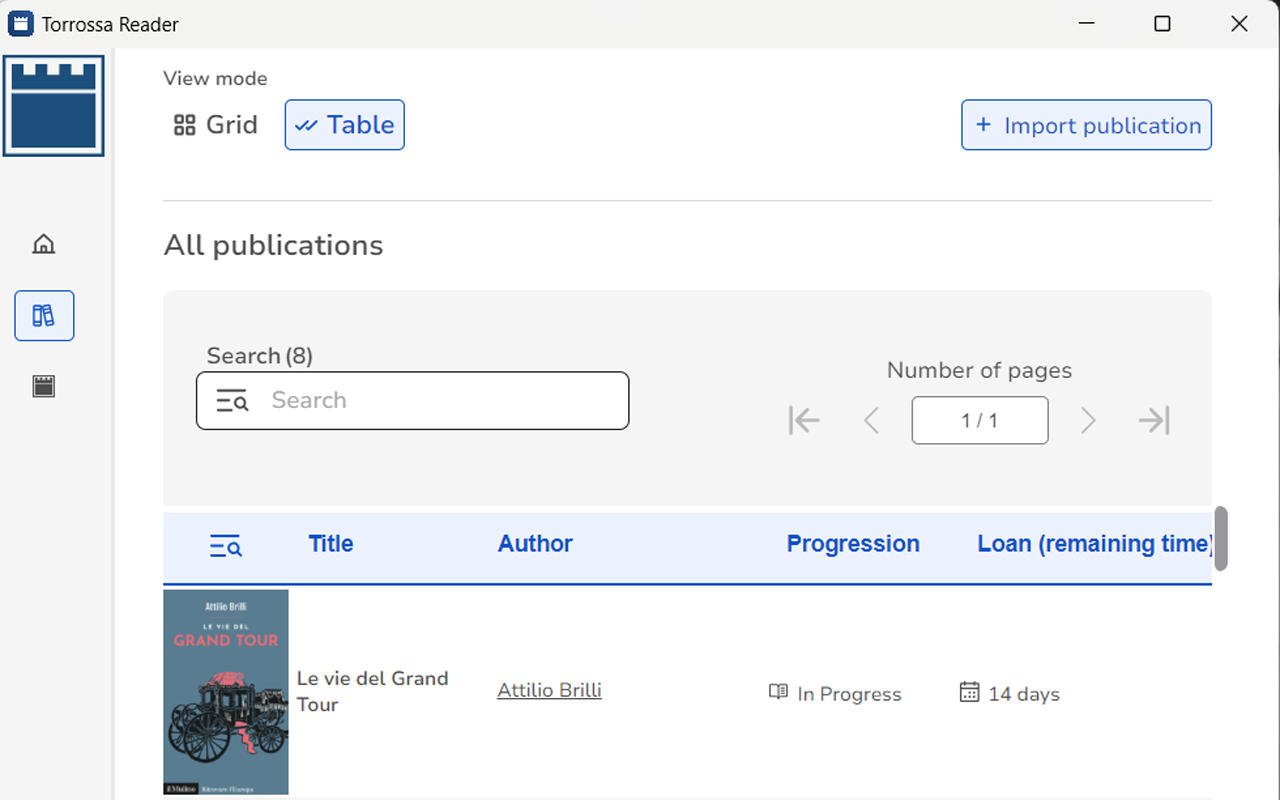Viewport: 1280px width, 800px height.
Task: Click the Torrossa castle logo
Action: (x=54, y=106)
